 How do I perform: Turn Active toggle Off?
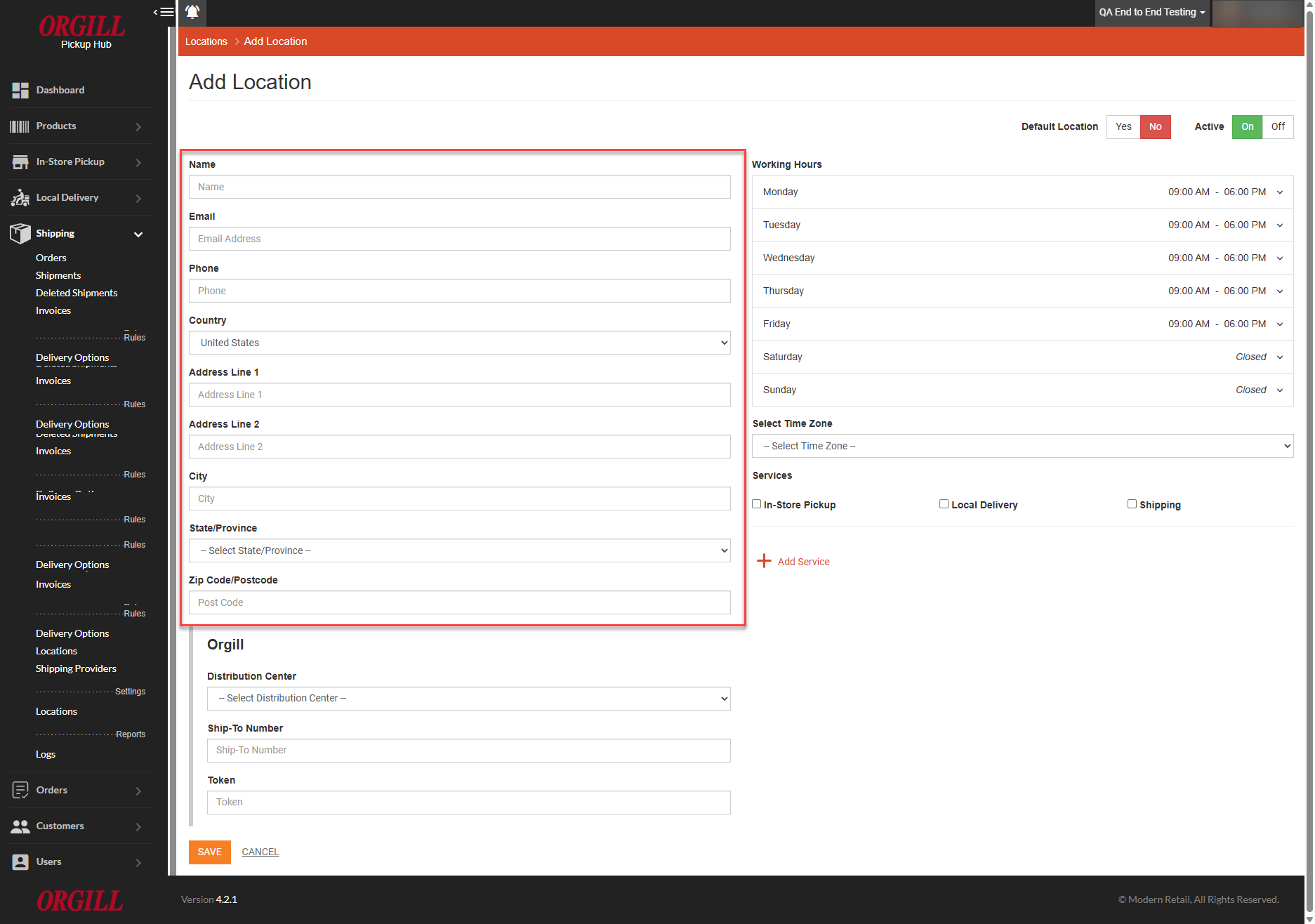[x=1278, y=126]
